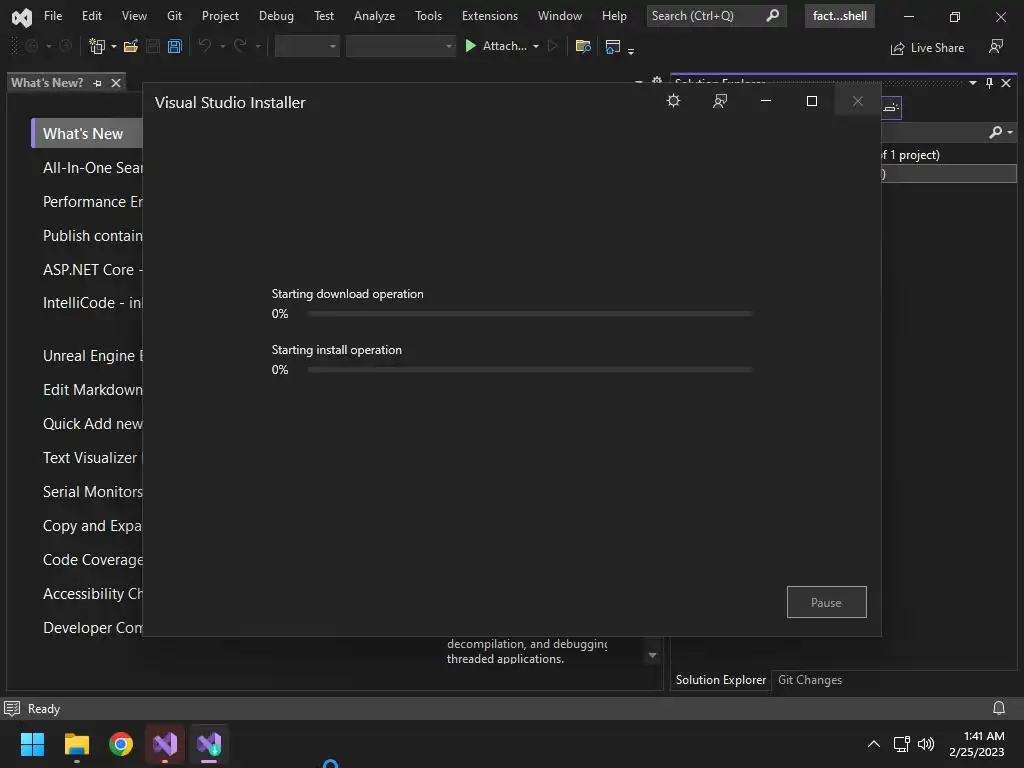Switch to Git Changes tab

810,680
